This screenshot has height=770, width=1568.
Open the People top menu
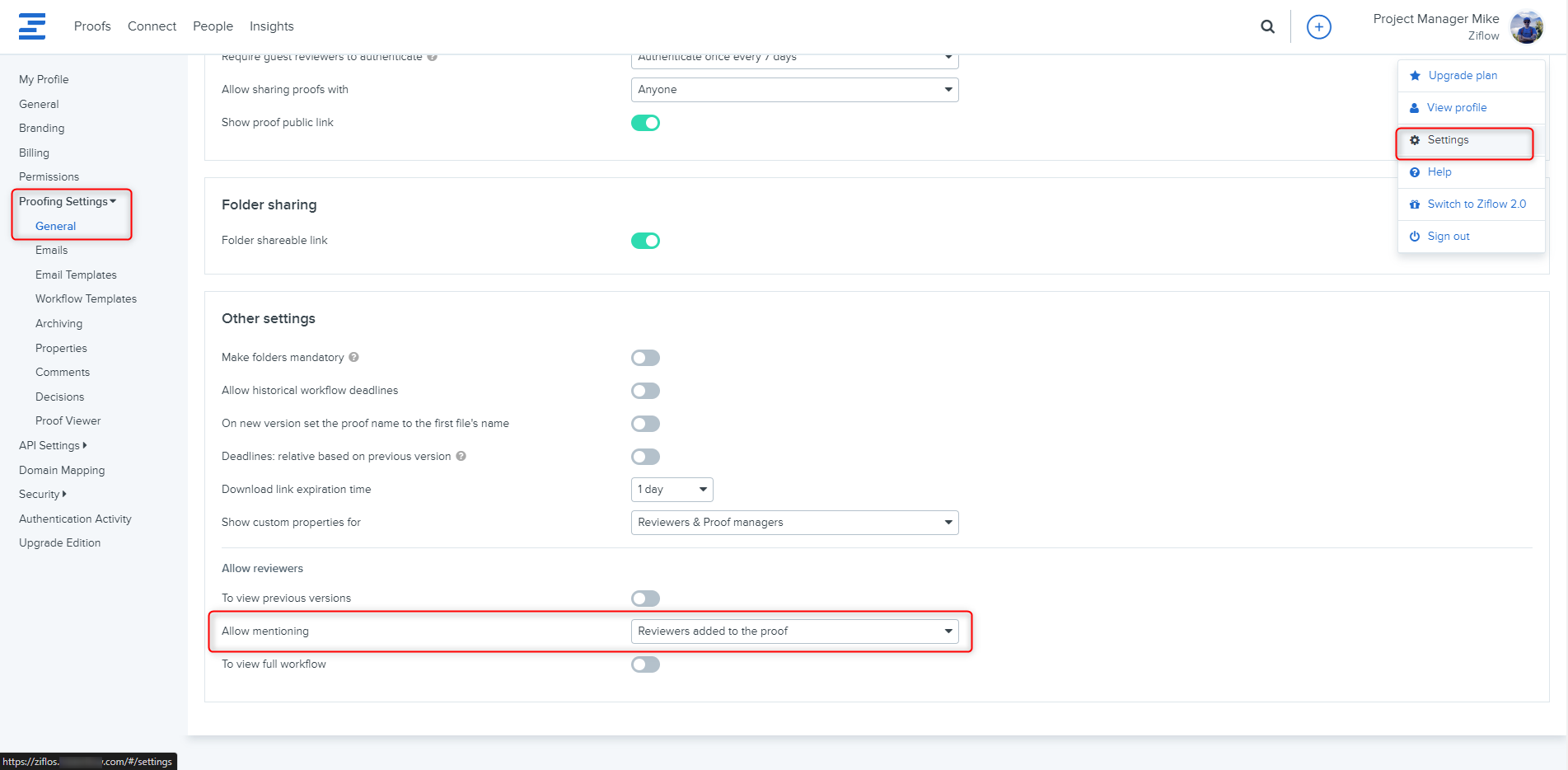pos(213,26)
